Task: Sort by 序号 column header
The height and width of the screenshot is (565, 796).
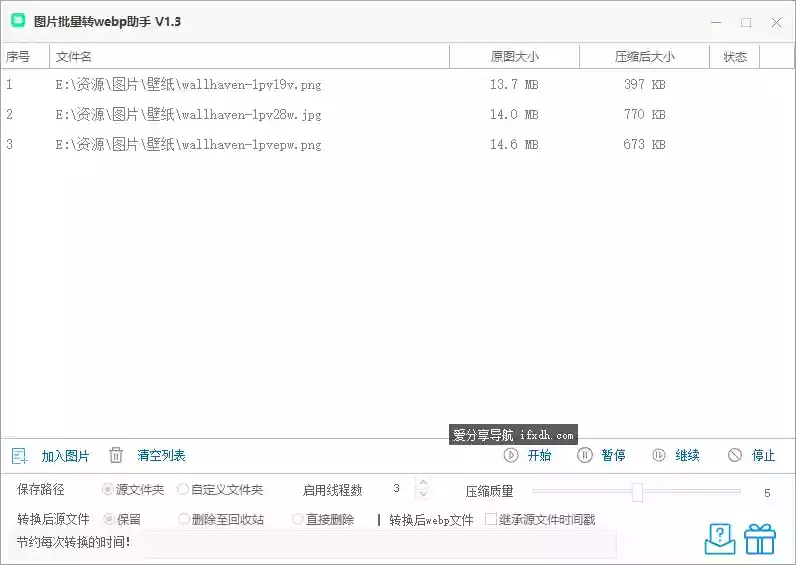Action: pos(25,56)
